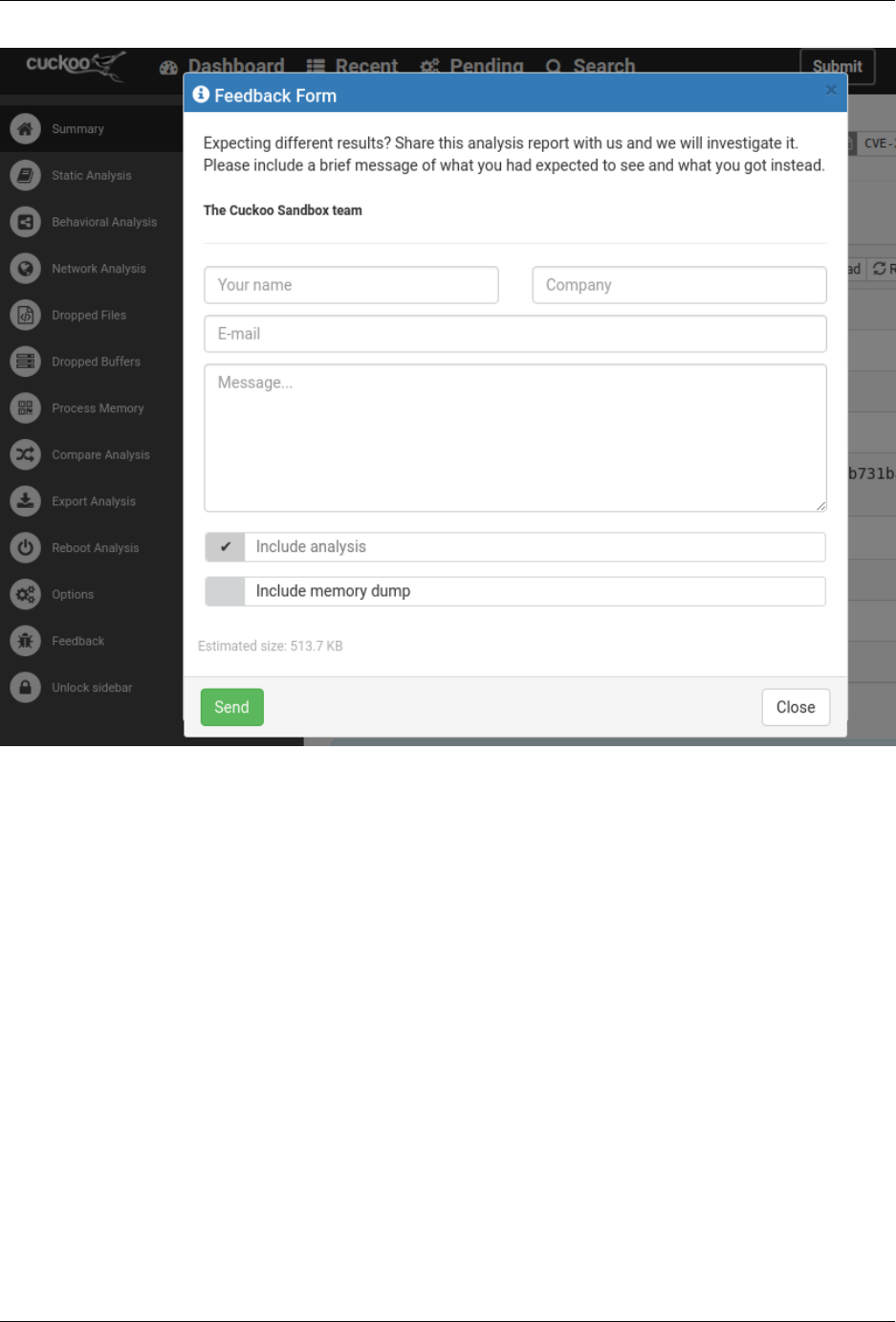Uncheck the Include analysis checkbox

pyautogui.click(x=226, y=547)
